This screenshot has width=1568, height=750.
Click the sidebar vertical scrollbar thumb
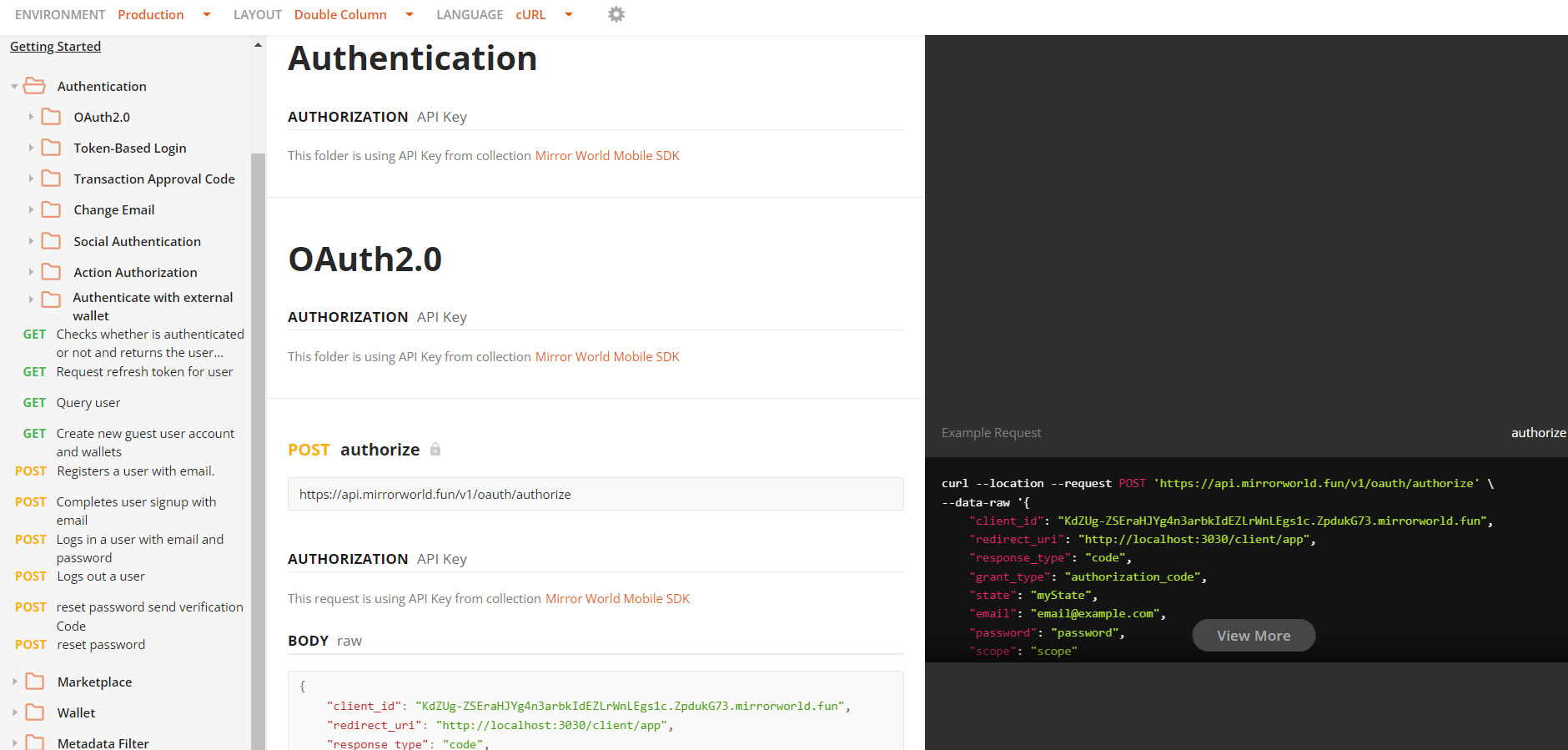[258, 451]
